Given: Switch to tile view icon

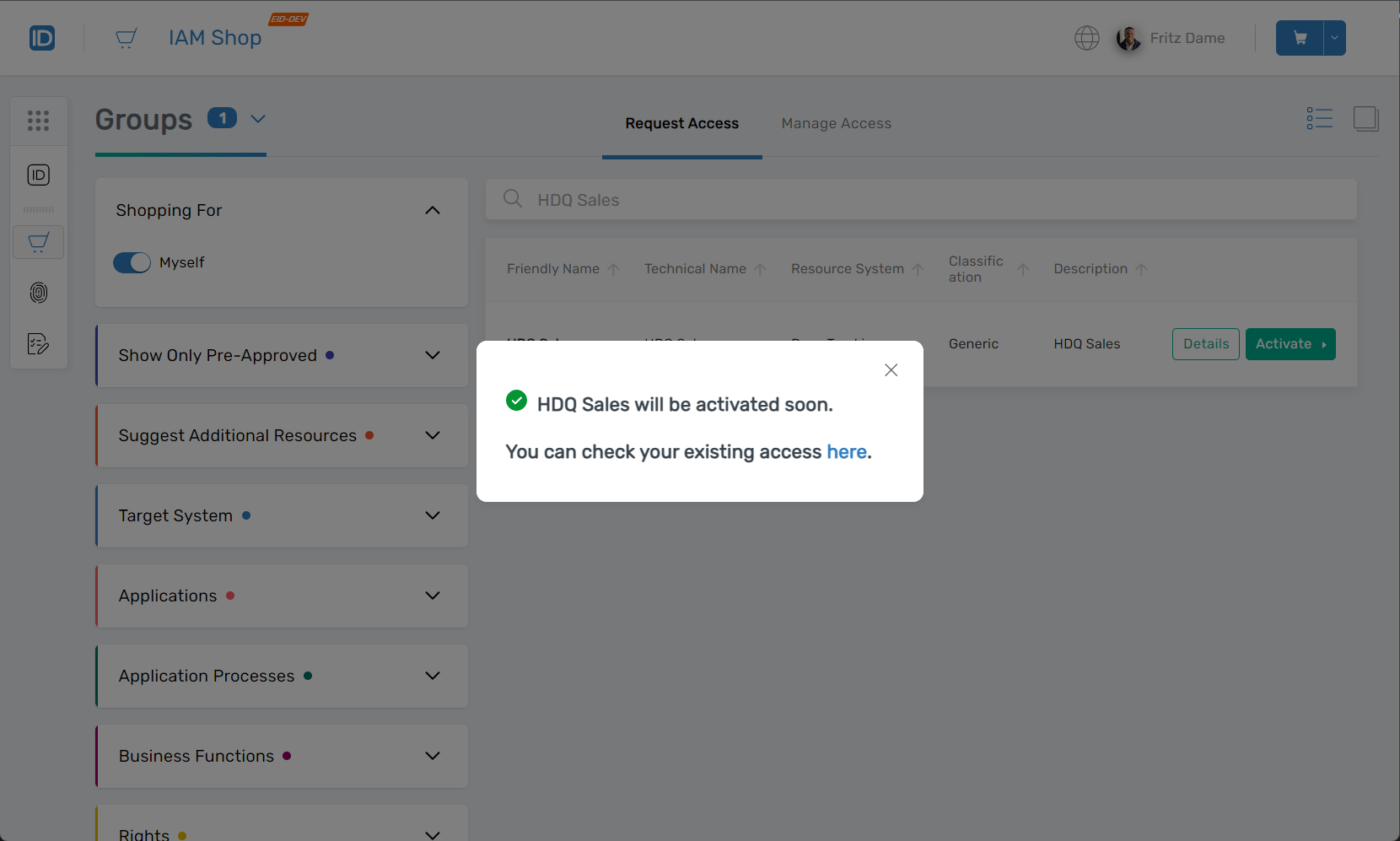Looking at the screenshot, I should coord(1365,119).
